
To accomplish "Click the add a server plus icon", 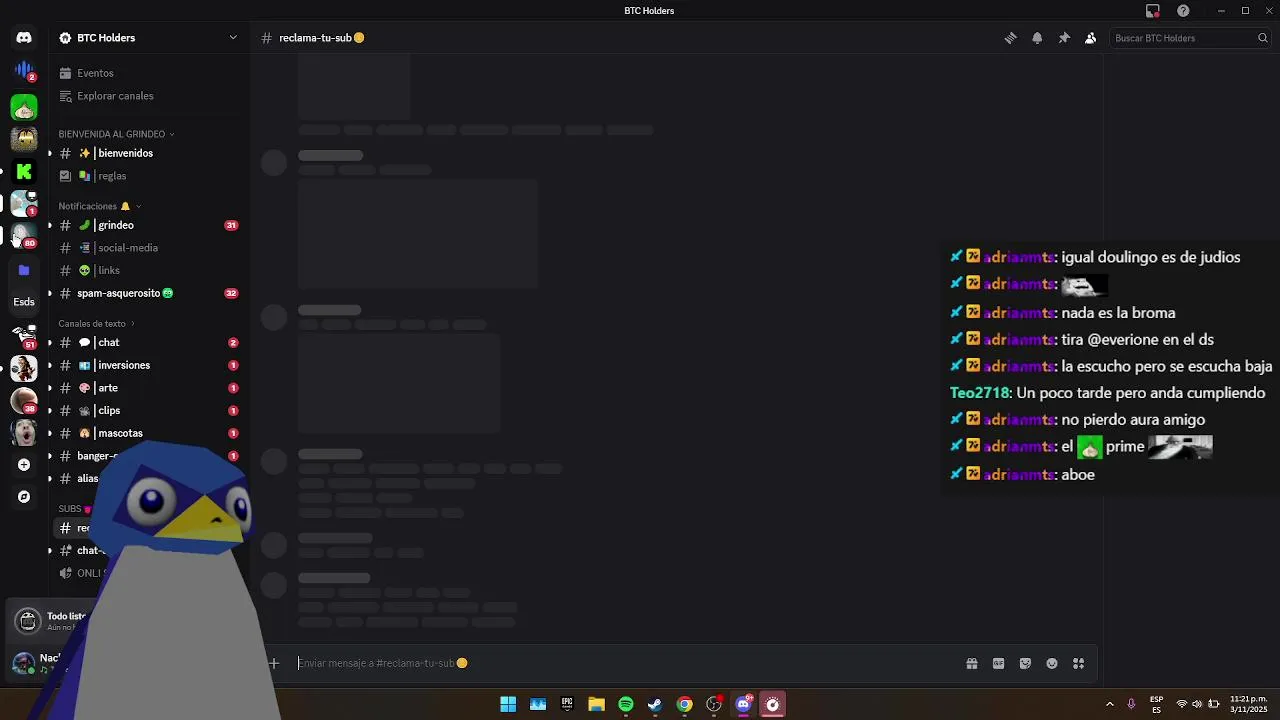I will click(24, 465).
